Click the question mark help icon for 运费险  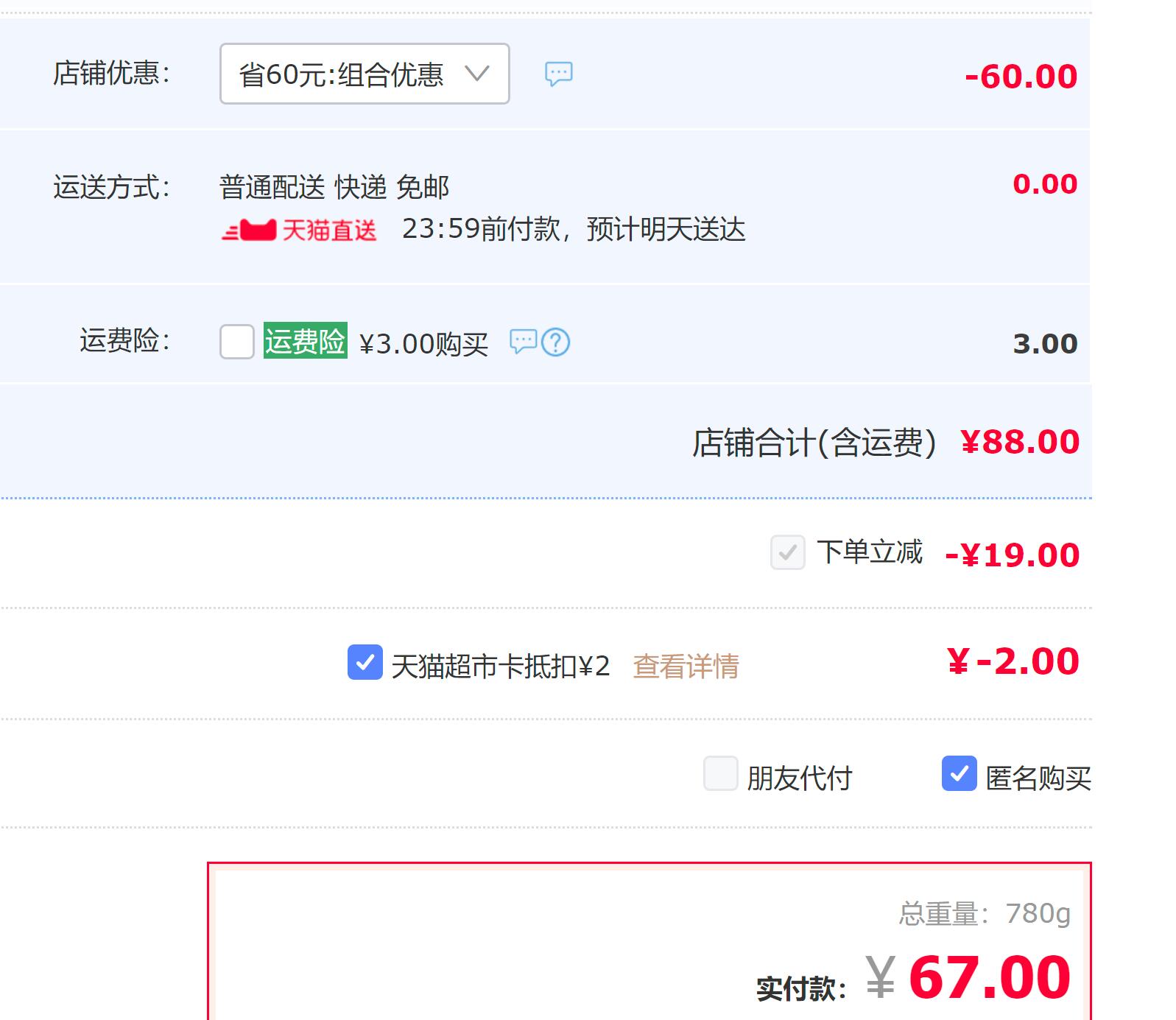[x=556, y=342]
